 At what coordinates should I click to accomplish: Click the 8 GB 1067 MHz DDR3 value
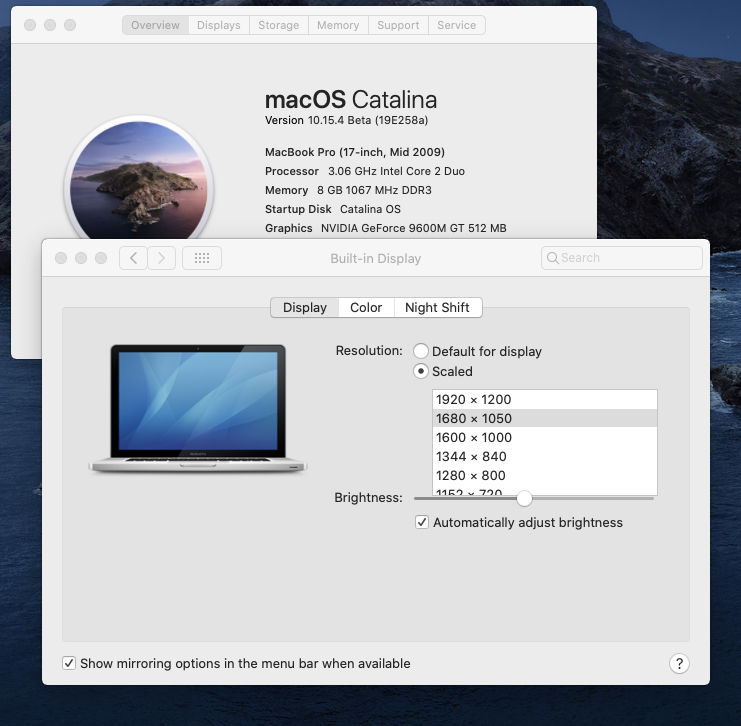coord(374,190)
